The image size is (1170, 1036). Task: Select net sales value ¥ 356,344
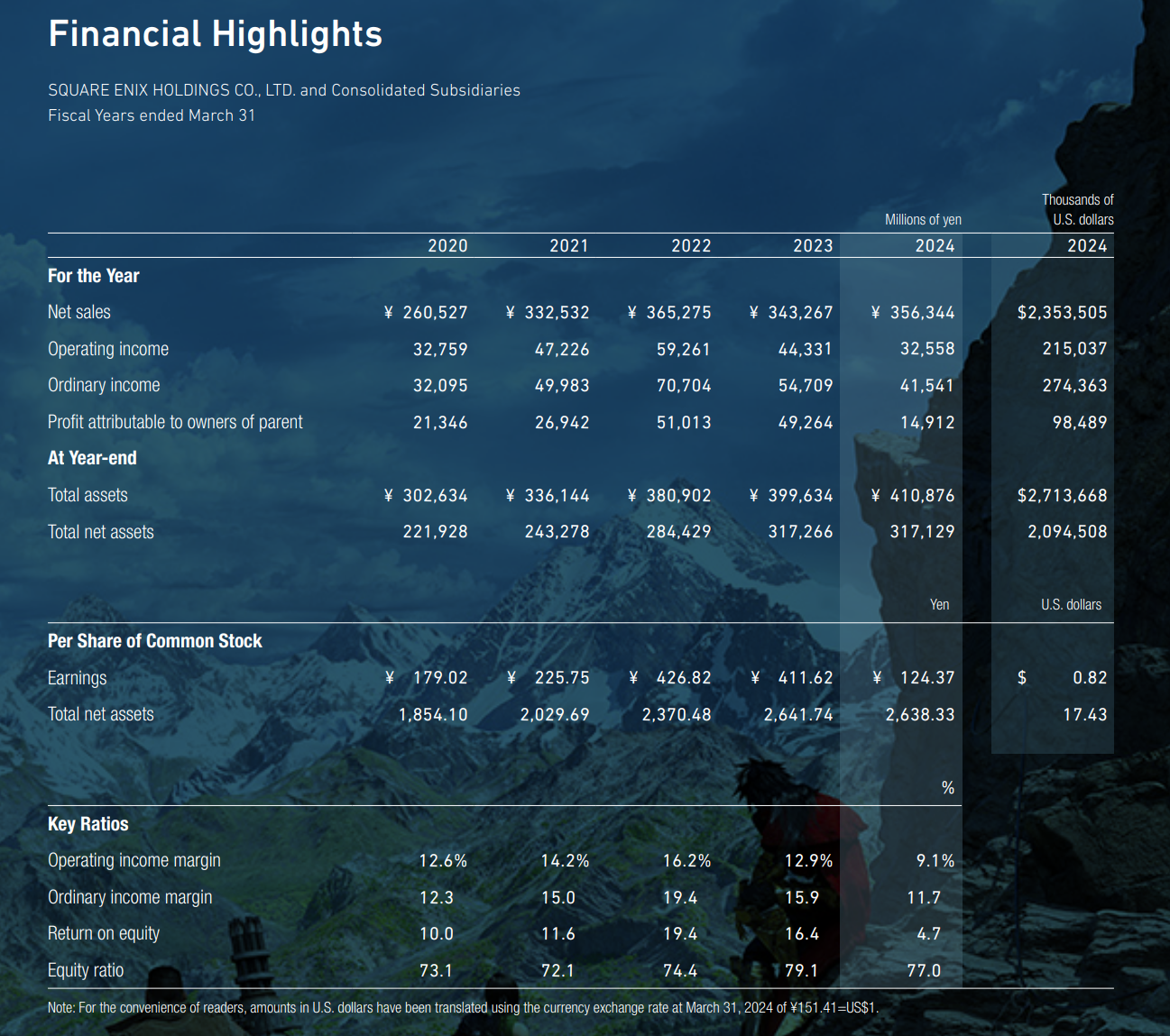(x=913, y=312)
